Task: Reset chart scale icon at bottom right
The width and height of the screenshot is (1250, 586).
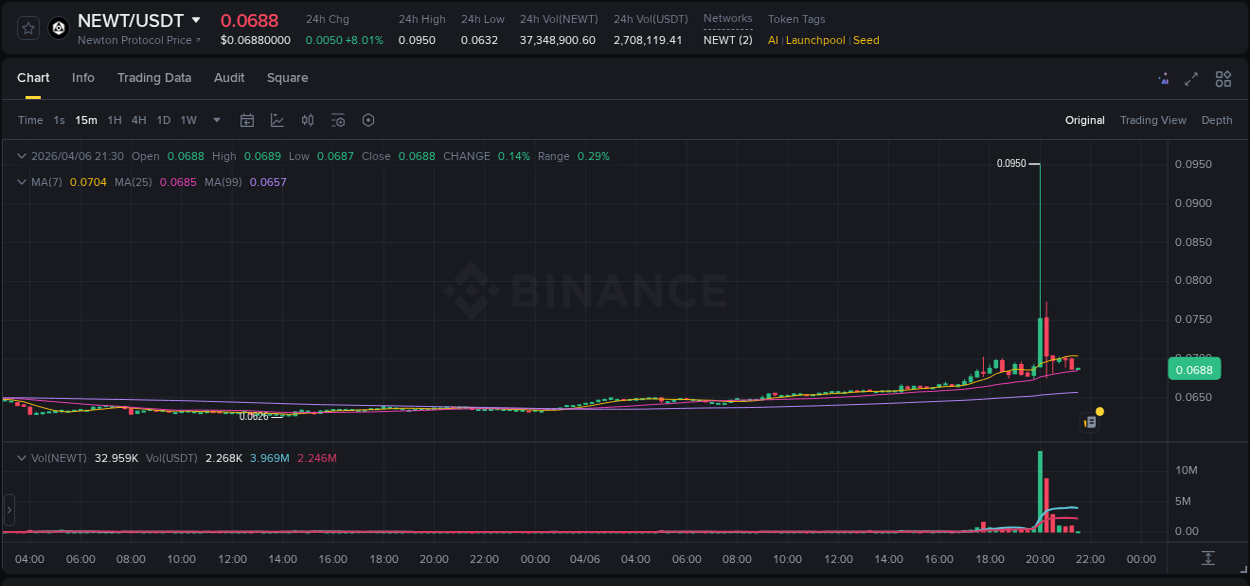Action: click(1208, 558)
